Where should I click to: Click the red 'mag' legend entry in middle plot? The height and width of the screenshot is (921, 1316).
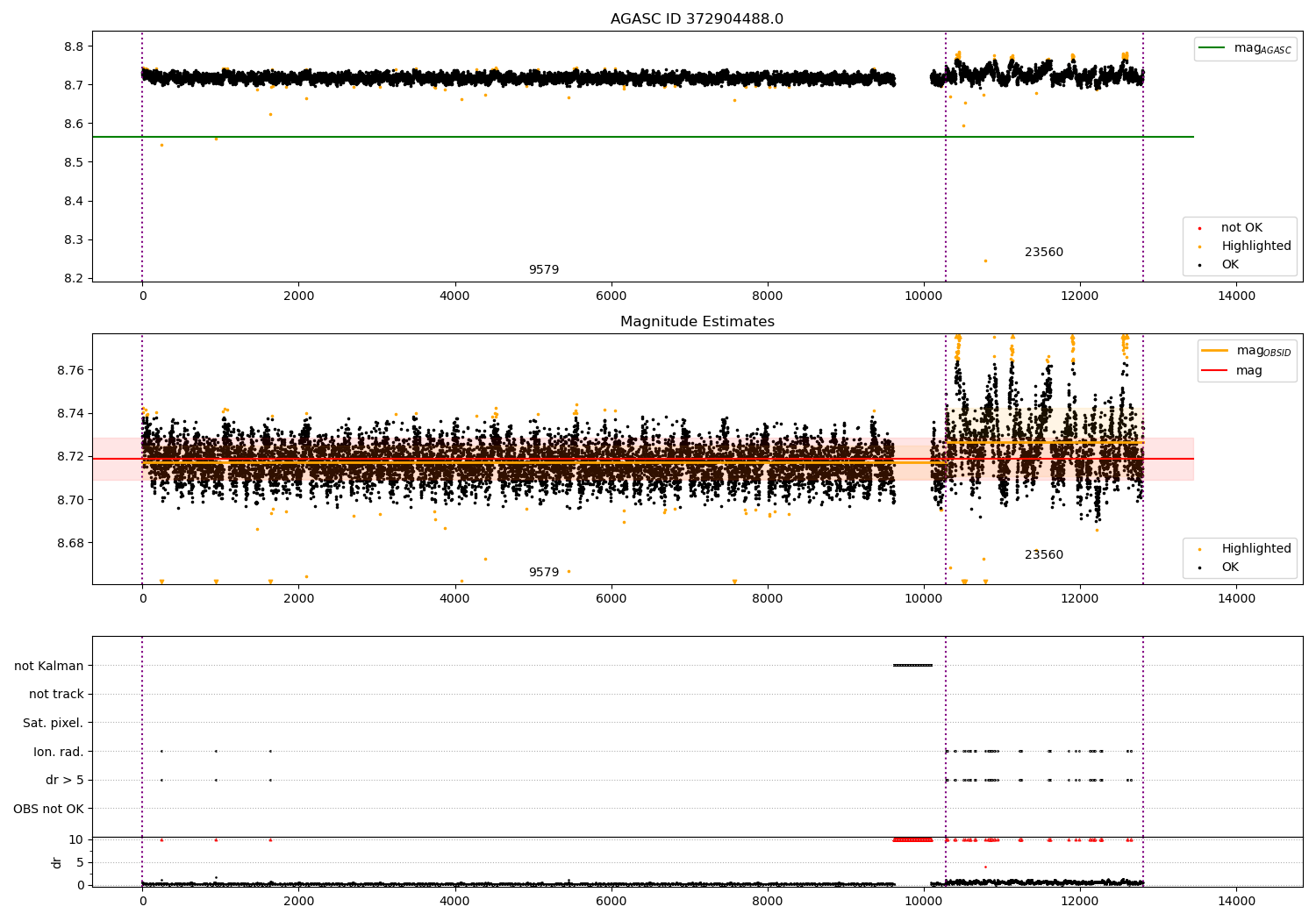[1248, 371]
